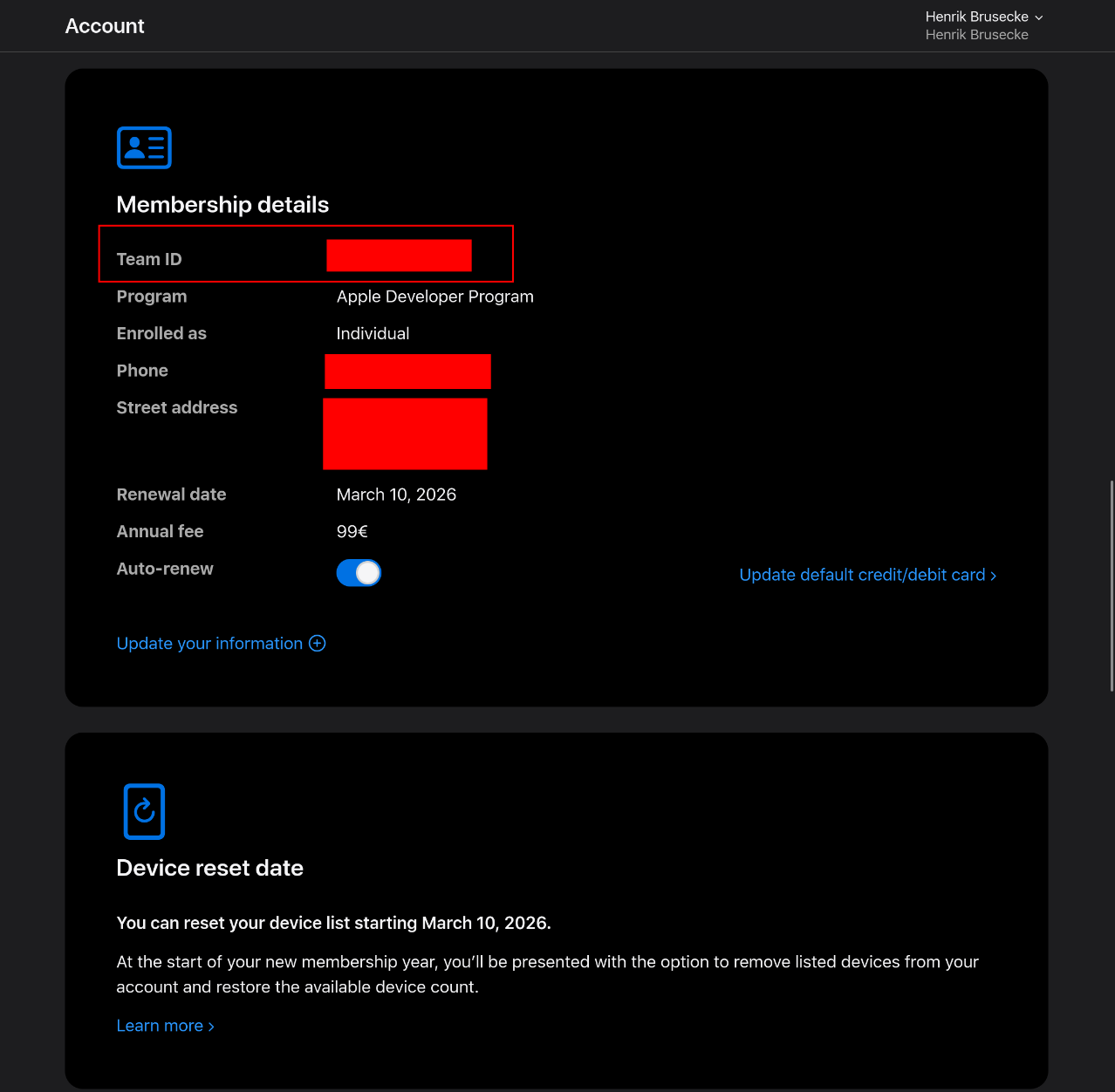Image resolution: width=1115 pixels, height=1092 pixels.
Task: Click the circular arrow inside the device icon
Action: tap(143, 810)
